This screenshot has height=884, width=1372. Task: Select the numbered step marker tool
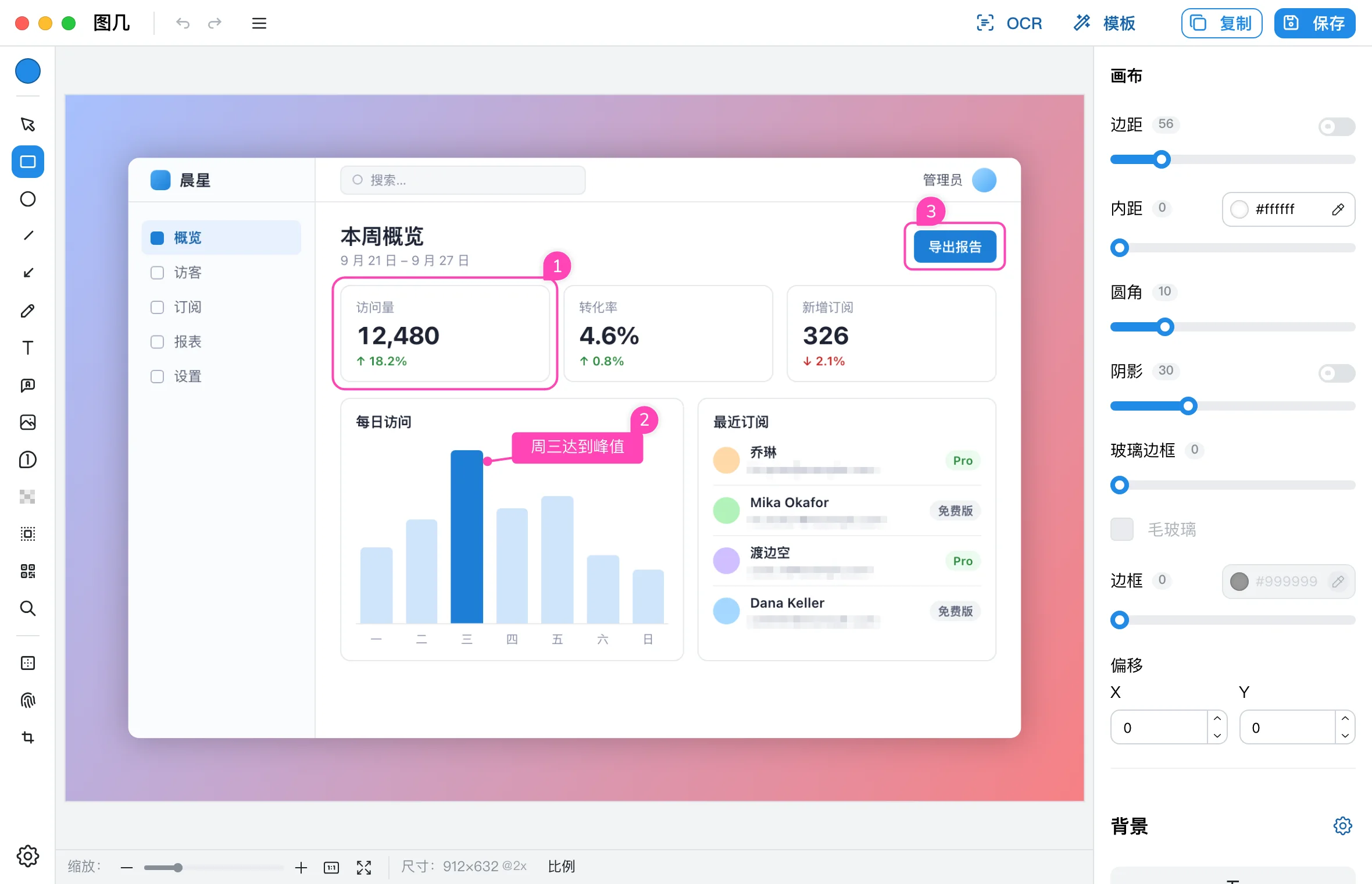pos(28,459)
